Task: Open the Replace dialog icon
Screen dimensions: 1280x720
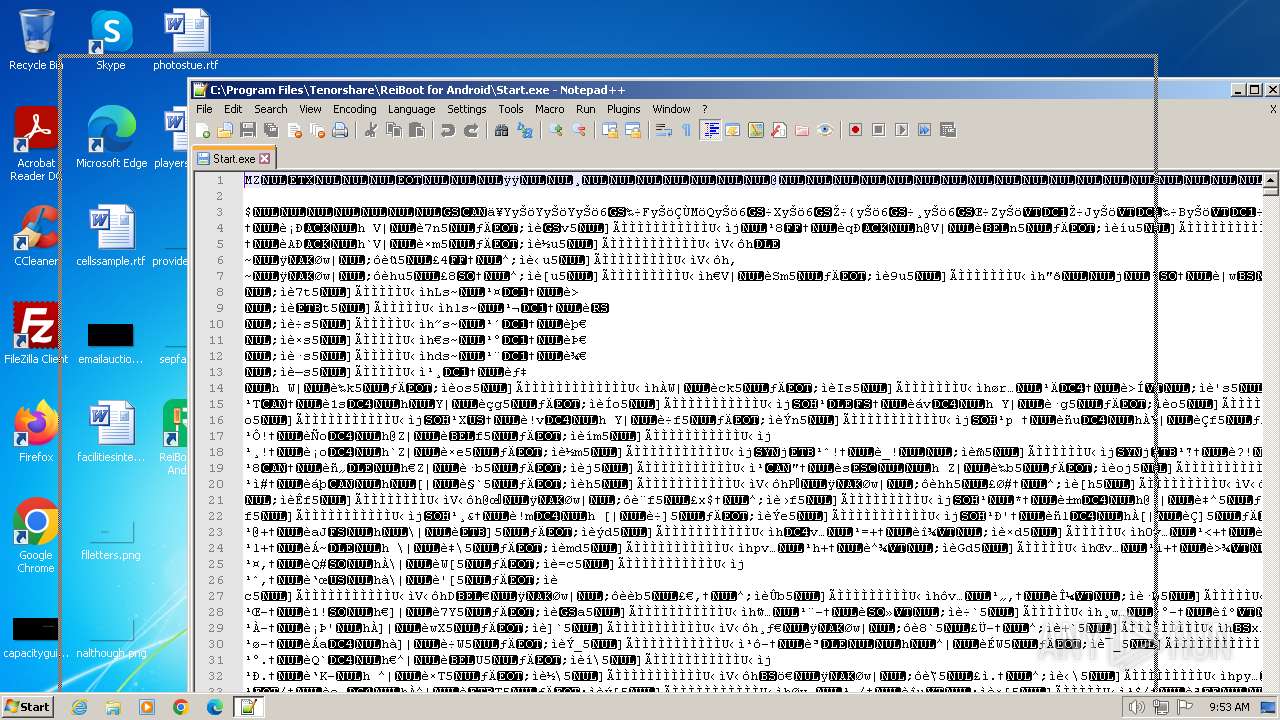Action: click(x=524, y=130)
